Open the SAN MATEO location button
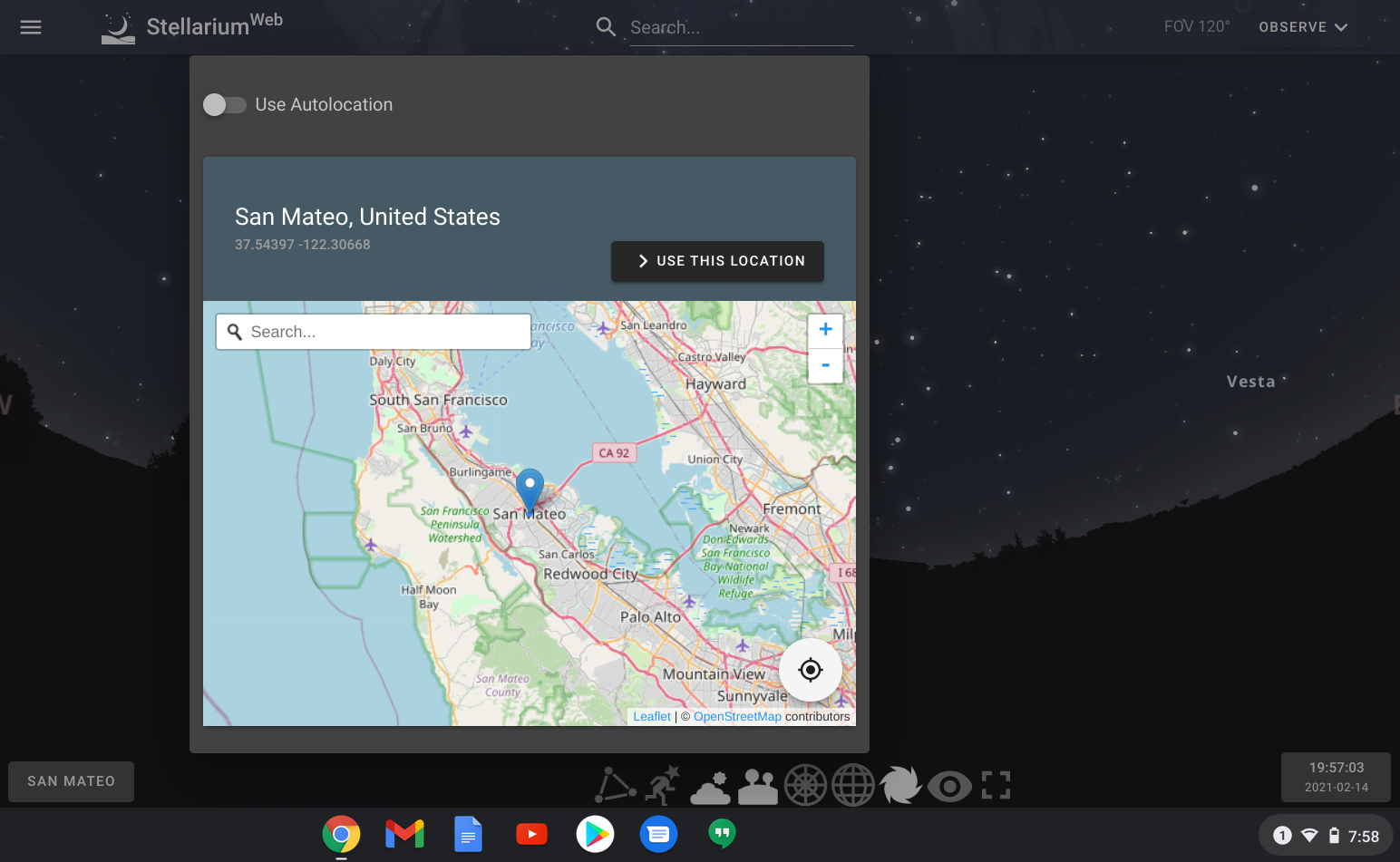Image resolution: width=1400 pixels, height=862 pixels. pos(72,781)
